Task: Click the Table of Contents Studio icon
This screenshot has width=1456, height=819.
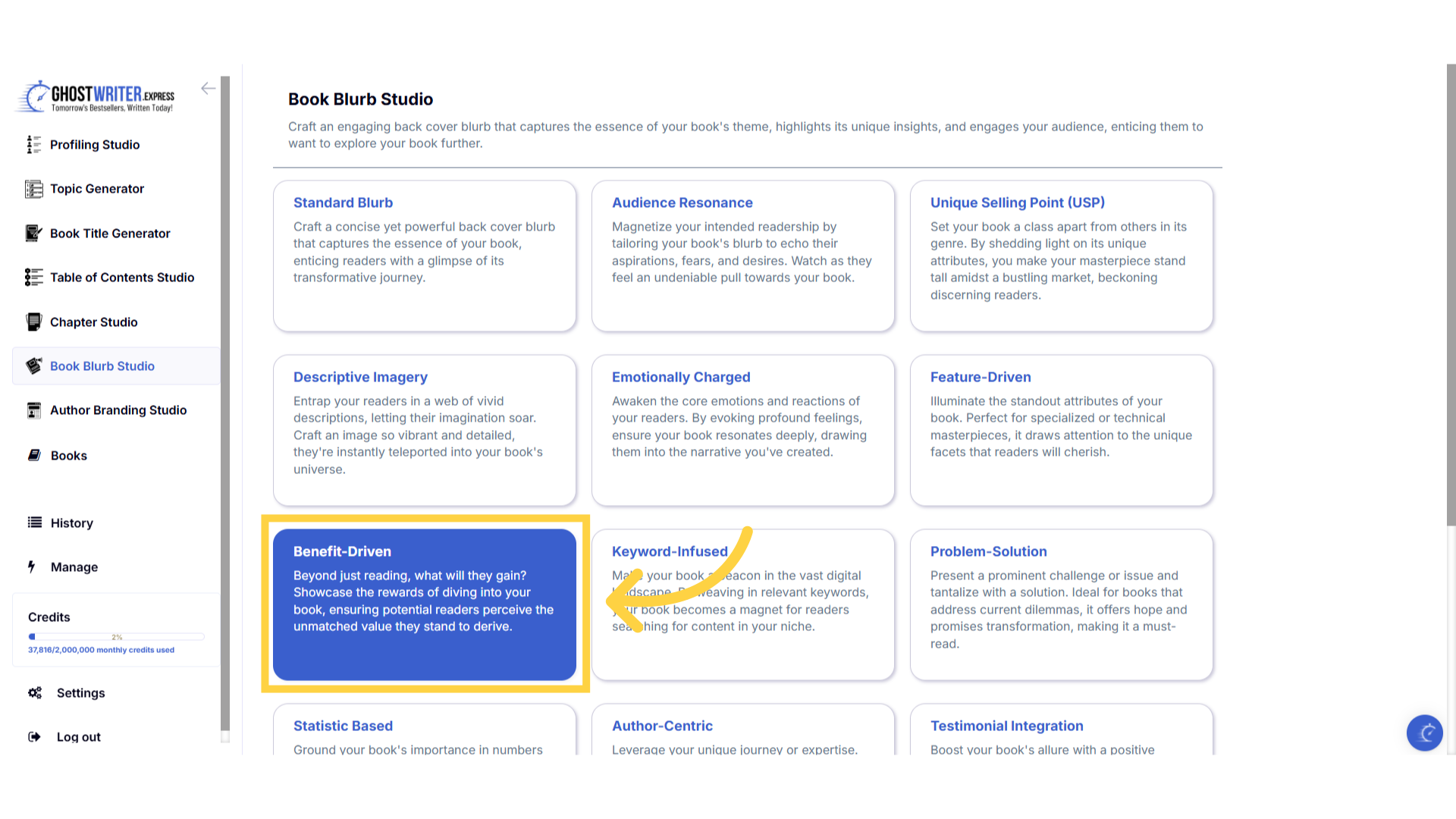Action: (33, 278)
